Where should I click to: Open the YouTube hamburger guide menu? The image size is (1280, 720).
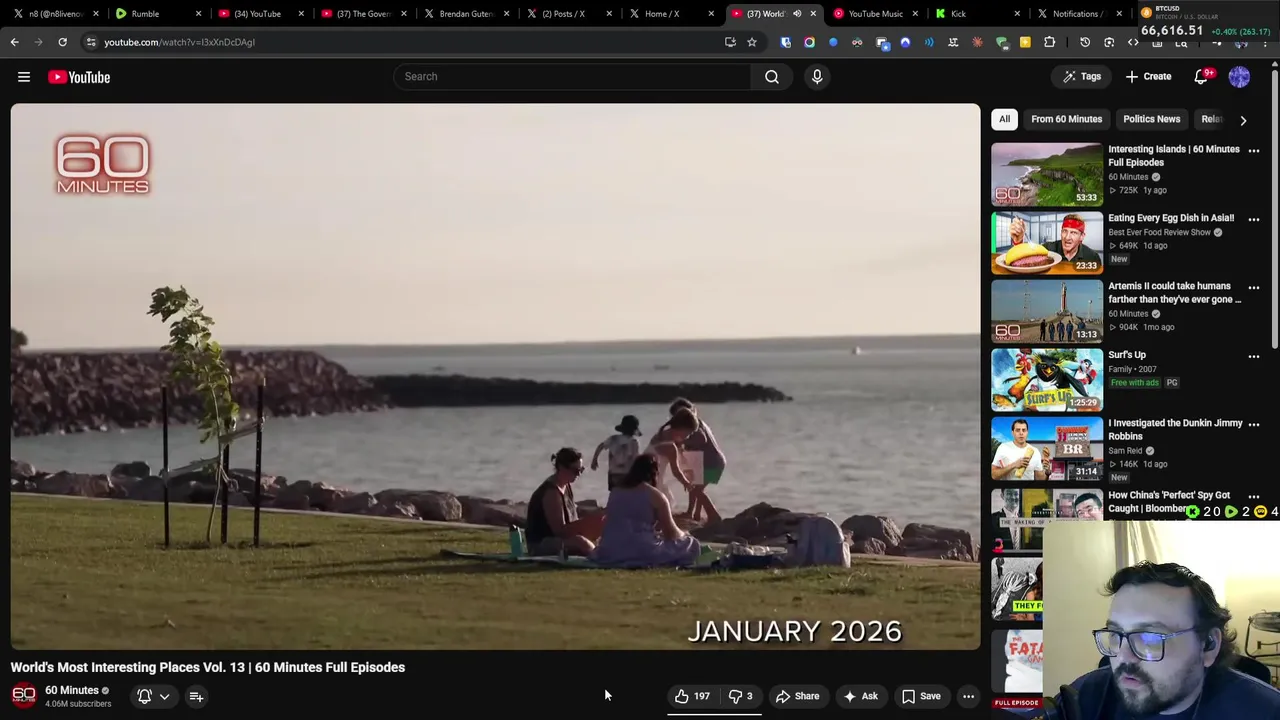[x=24, y=77]
